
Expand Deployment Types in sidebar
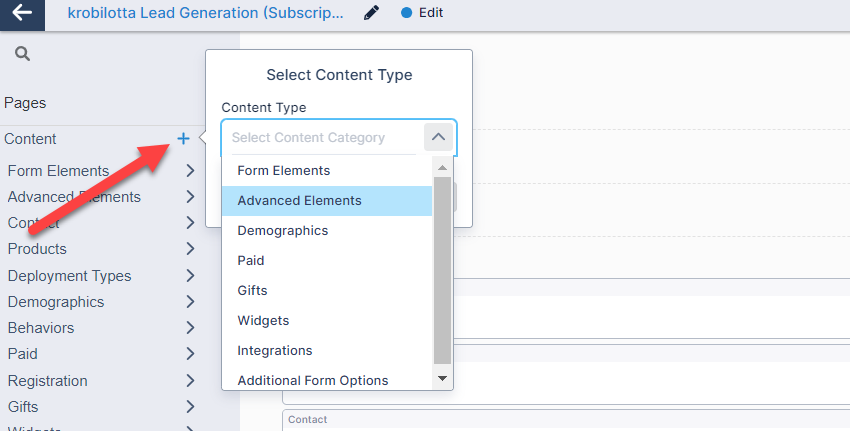click(x=190, y=276)
